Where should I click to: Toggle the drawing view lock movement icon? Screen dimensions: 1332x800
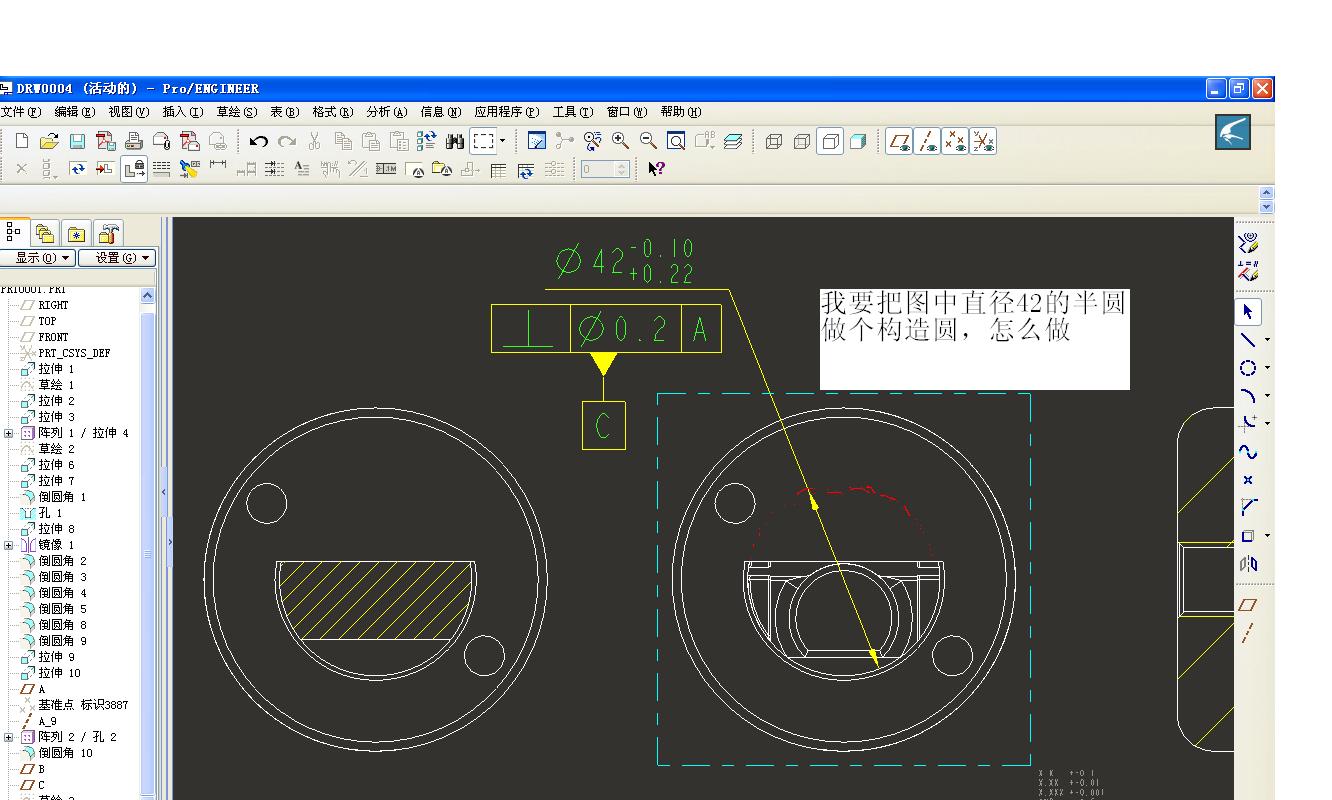pos(134,169)
